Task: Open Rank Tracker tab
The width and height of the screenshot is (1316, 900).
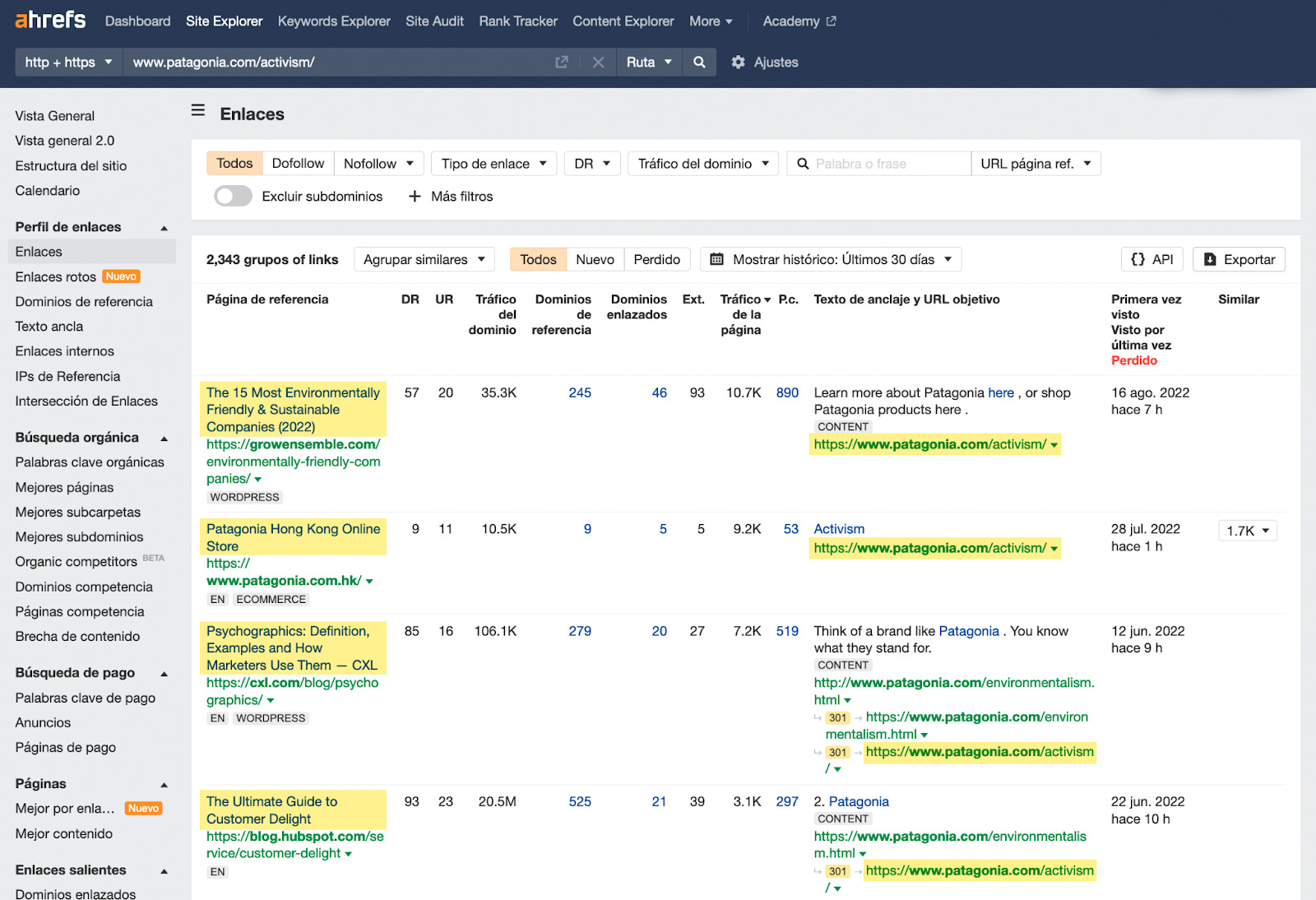Action: [x=518, y=21]
